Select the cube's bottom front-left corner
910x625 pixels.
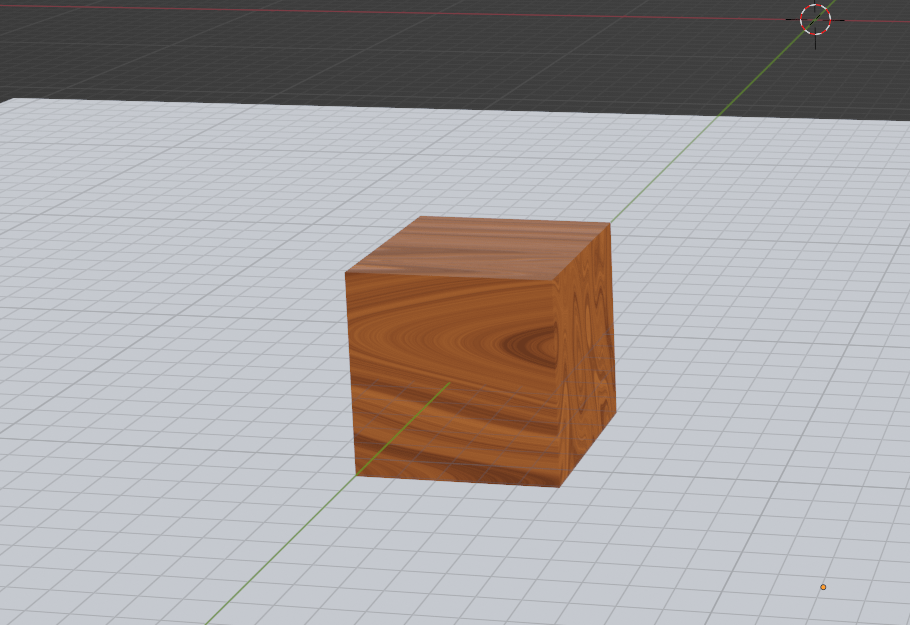pos(355,475)
